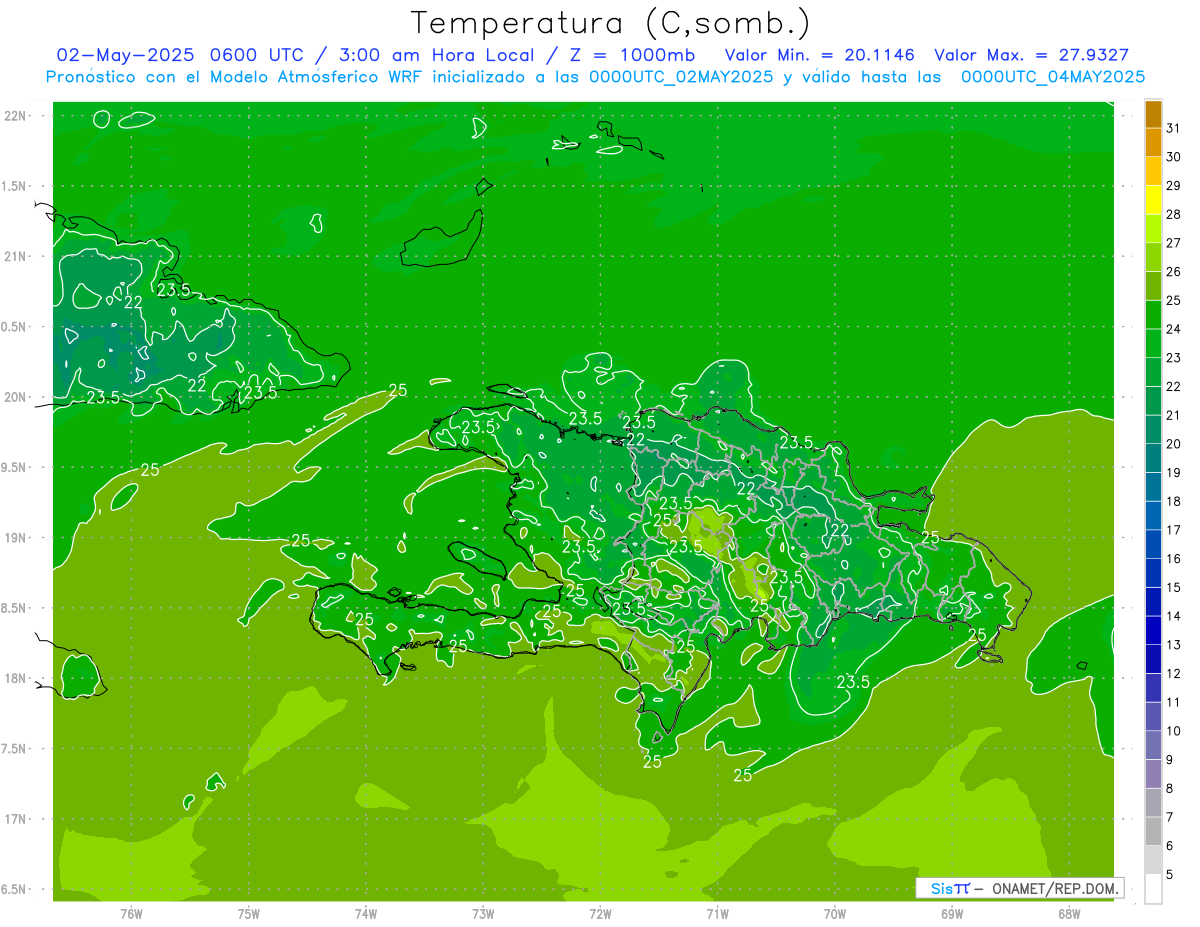Click the title 'Temperatura (C,somb.)'
This screenshot has width=1200, height=927.
(x=610, y=24)
